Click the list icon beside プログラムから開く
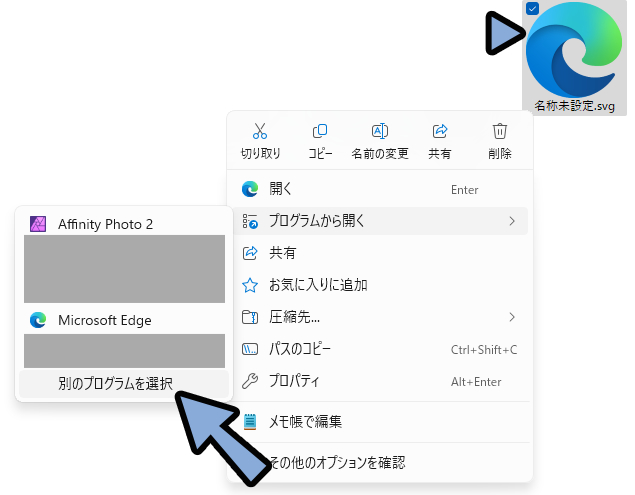Viewport: 635px width, 495px height. pos(250,221)
